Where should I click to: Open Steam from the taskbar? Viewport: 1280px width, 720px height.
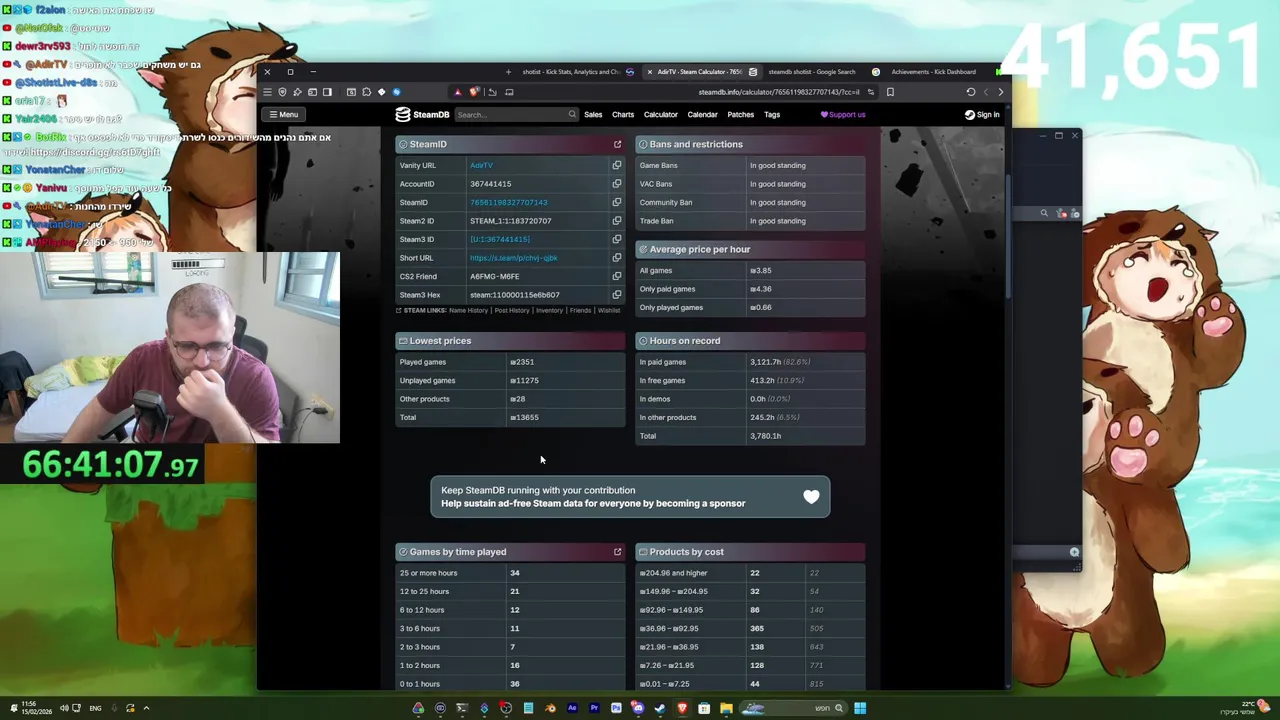(x=660, y=708)
